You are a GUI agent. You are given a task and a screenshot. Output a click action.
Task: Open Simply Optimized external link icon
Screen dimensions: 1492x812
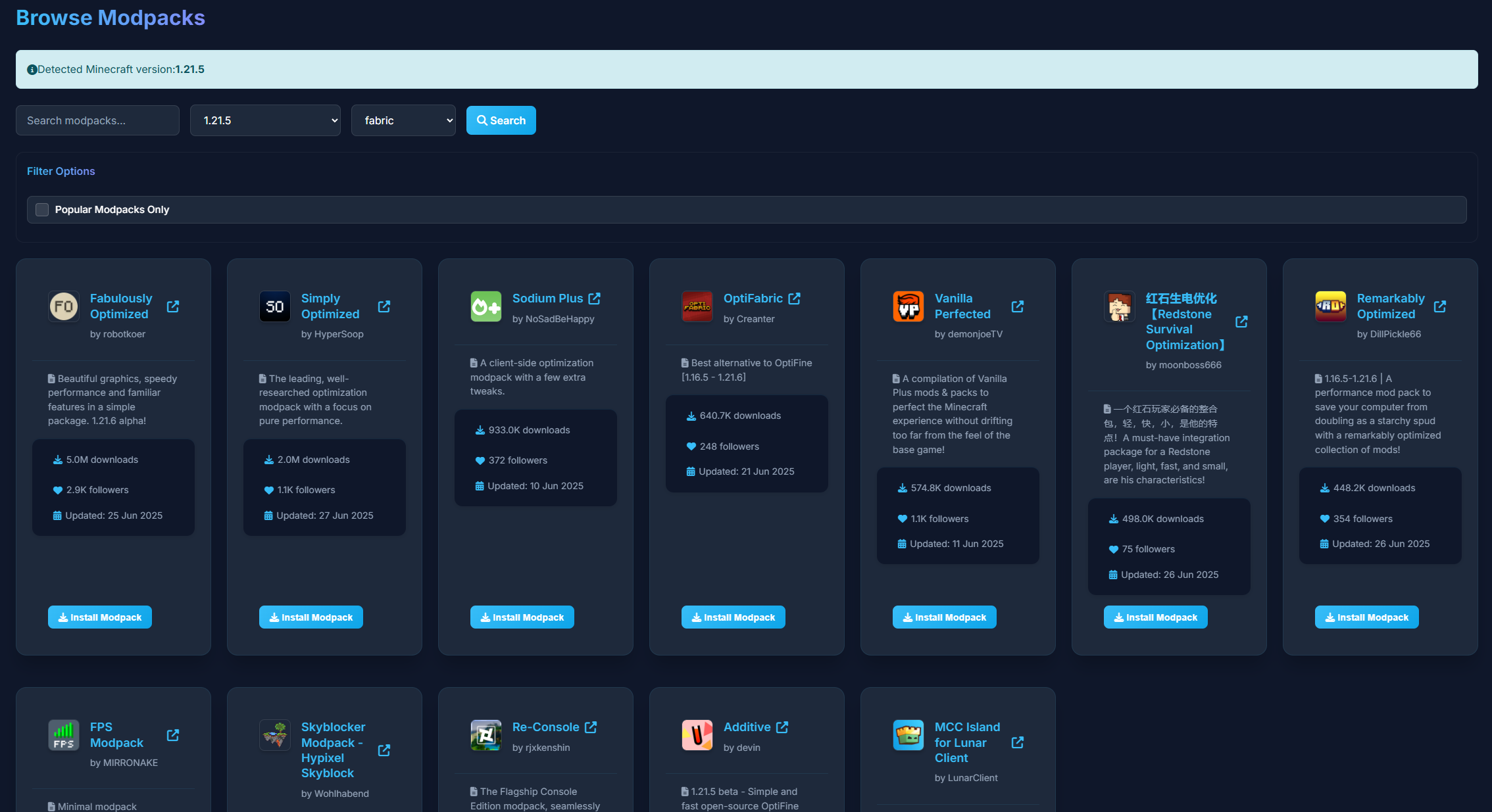click(x=384, y=306)
